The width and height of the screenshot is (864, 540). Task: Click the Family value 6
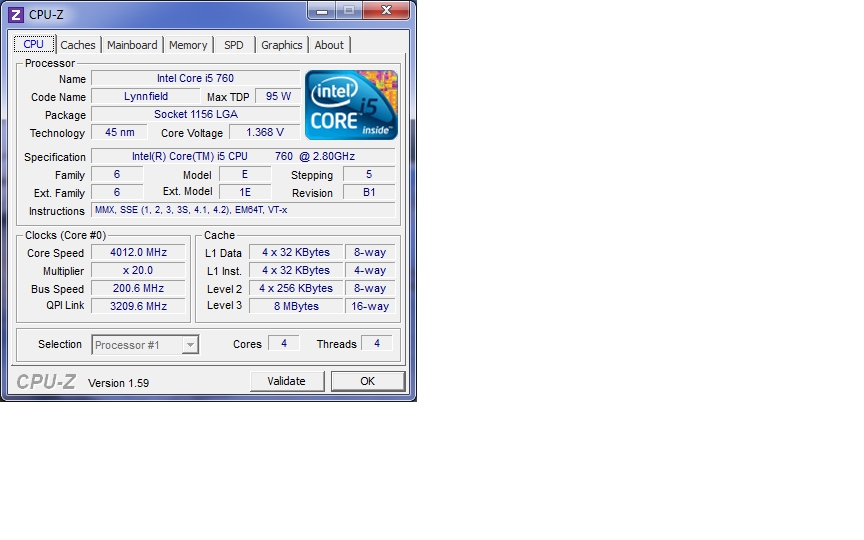[x=117, y=174]
